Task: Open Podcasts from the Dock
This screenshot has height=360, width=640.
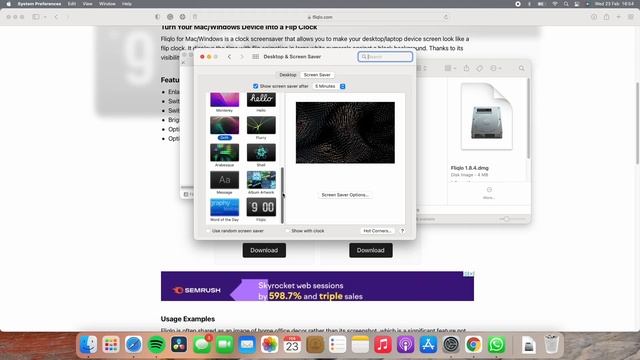Action: 406,345
